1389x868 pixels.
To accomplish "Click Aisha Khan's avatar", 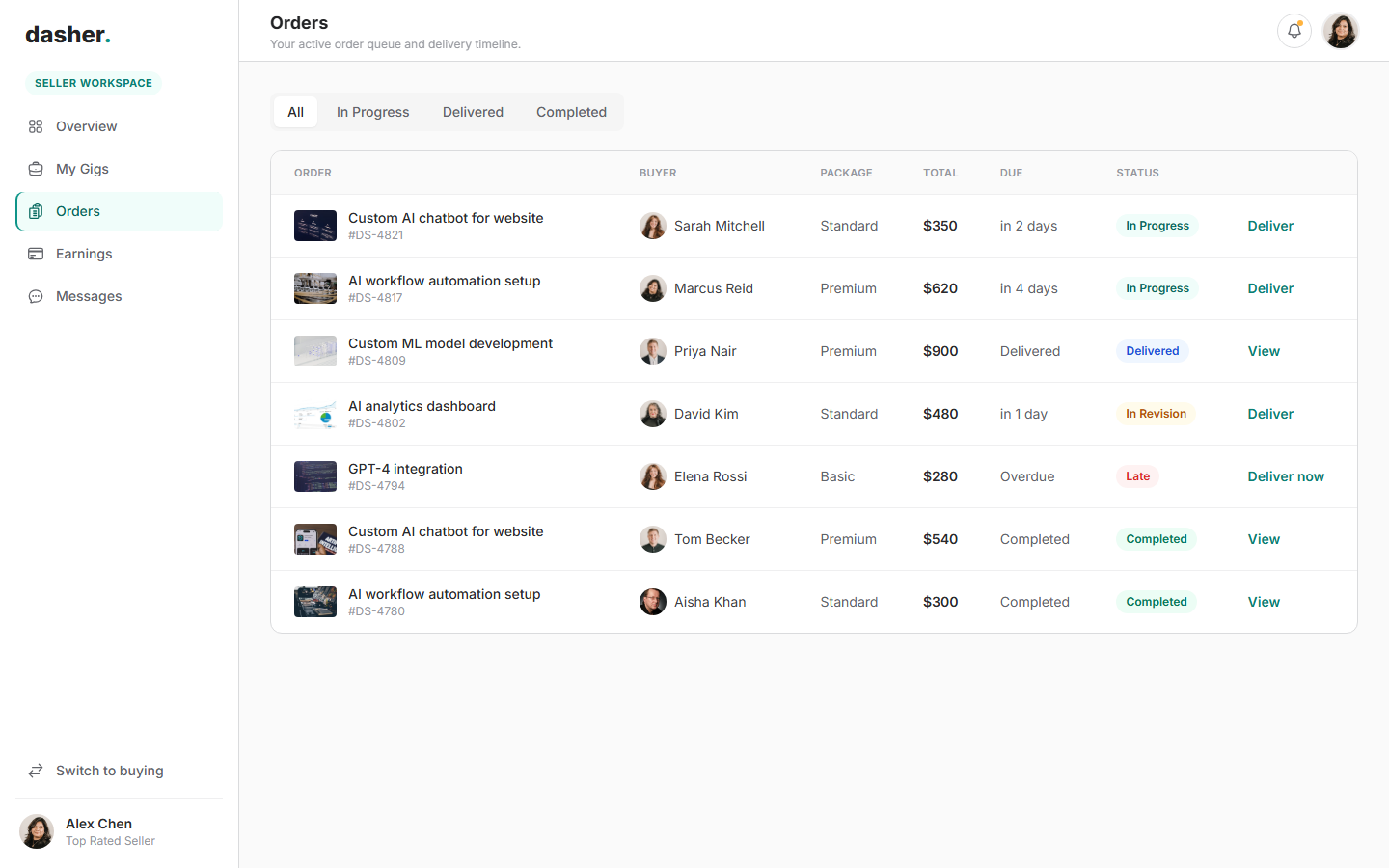I will [653, 602].
